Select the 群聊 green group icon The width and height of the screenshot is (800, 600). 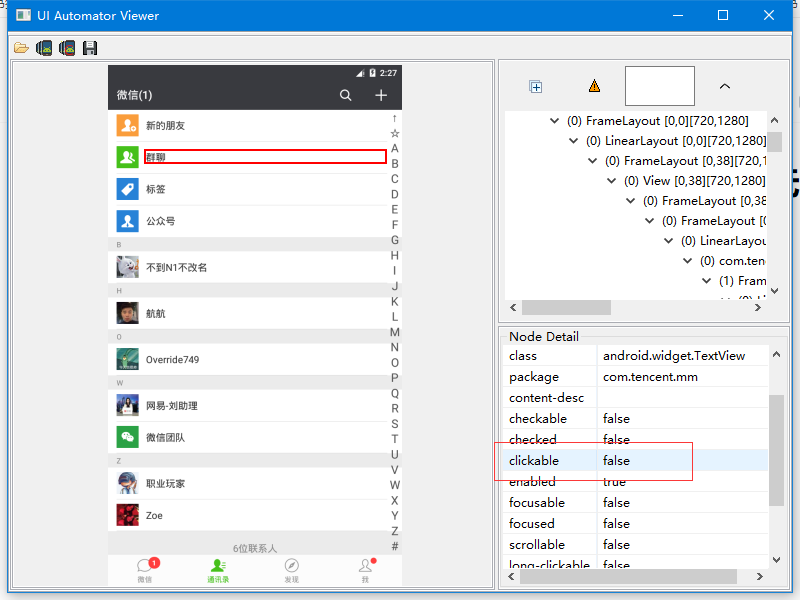pyautogui.click(x=128, y=157)
